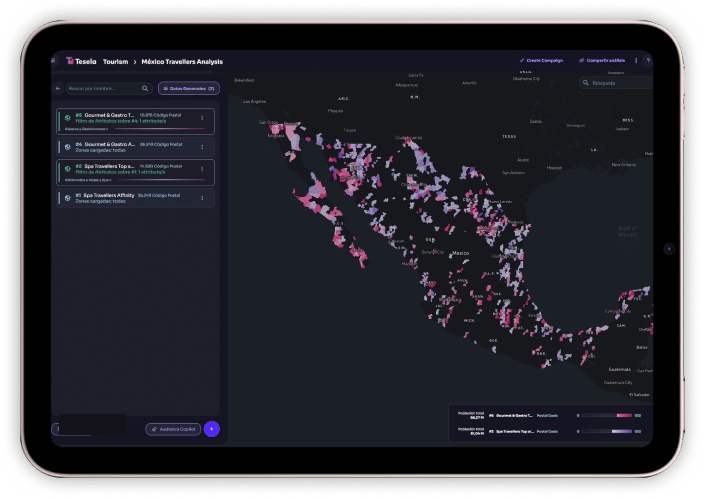Viewport: 704px width, 499px height.
Task: Expand the Datos Generados (2) panel
Action: coord(189,88)
